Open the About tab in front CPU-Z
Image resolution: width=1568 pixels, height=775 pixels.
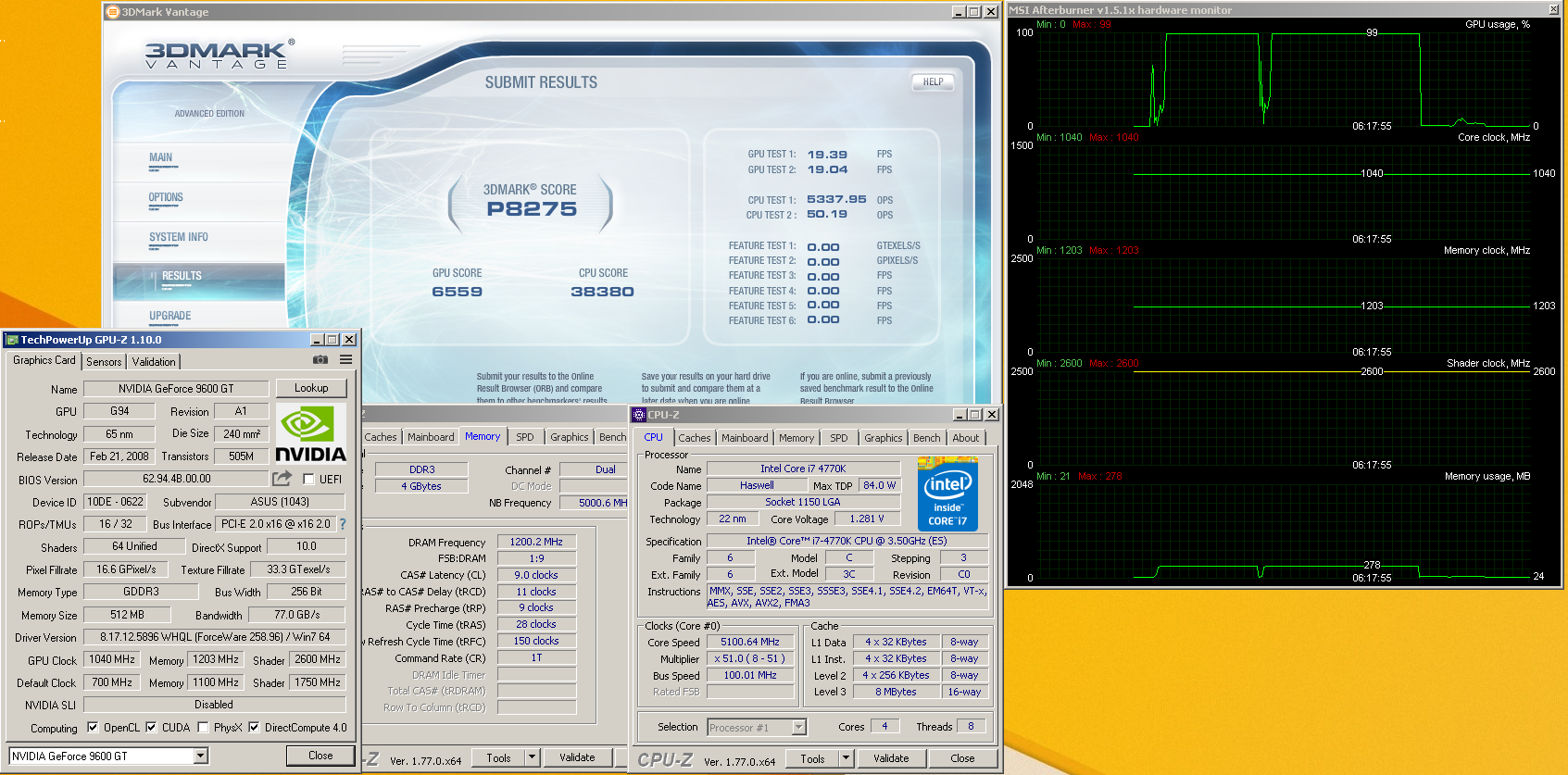966,438
